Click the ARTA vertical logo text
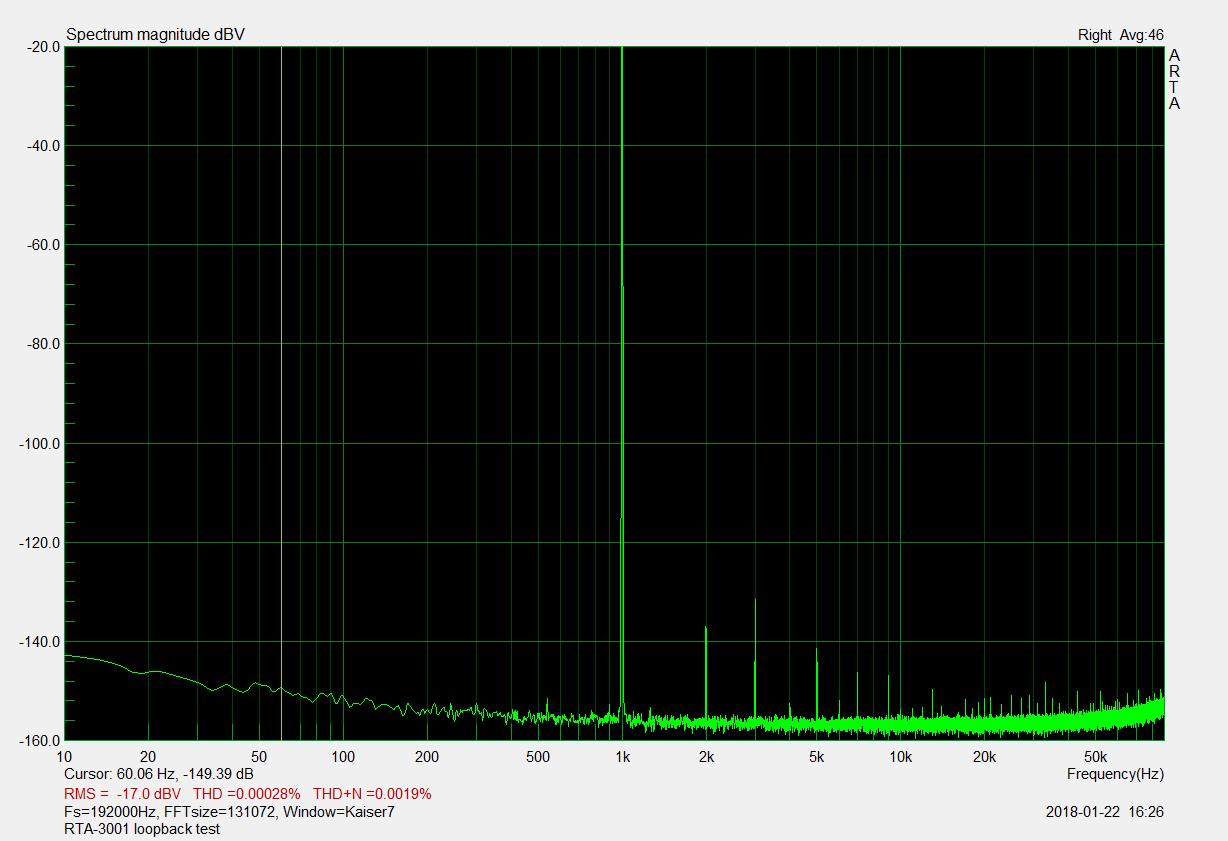The height and width of the screenshot is (841, 1228). point(1174,79)
